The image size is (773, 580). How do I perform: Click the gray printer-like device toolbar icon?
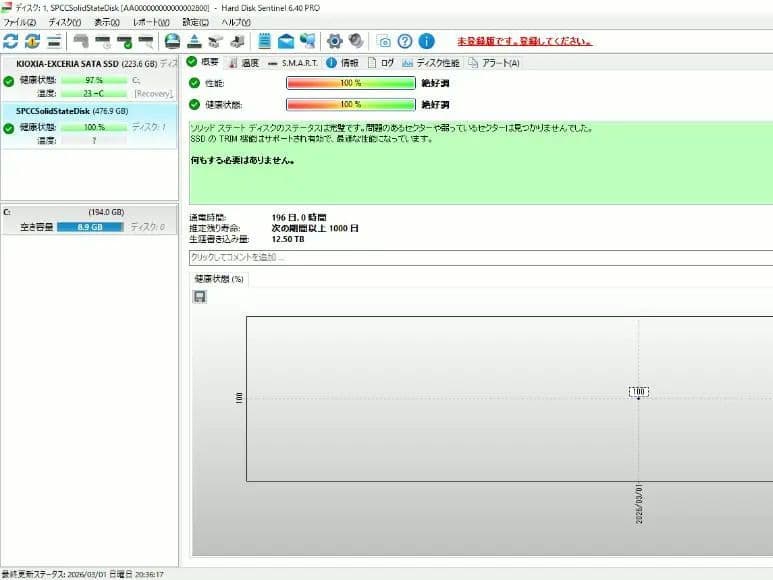[x=237, y=42]
